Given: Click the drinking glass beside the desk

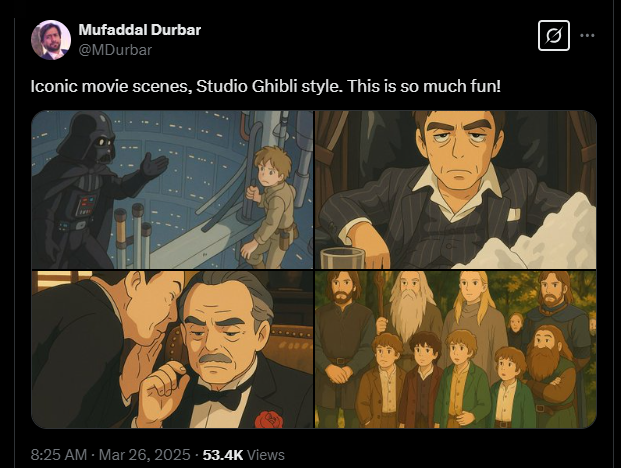Looking at the screenshot, I should pos(339,256).
